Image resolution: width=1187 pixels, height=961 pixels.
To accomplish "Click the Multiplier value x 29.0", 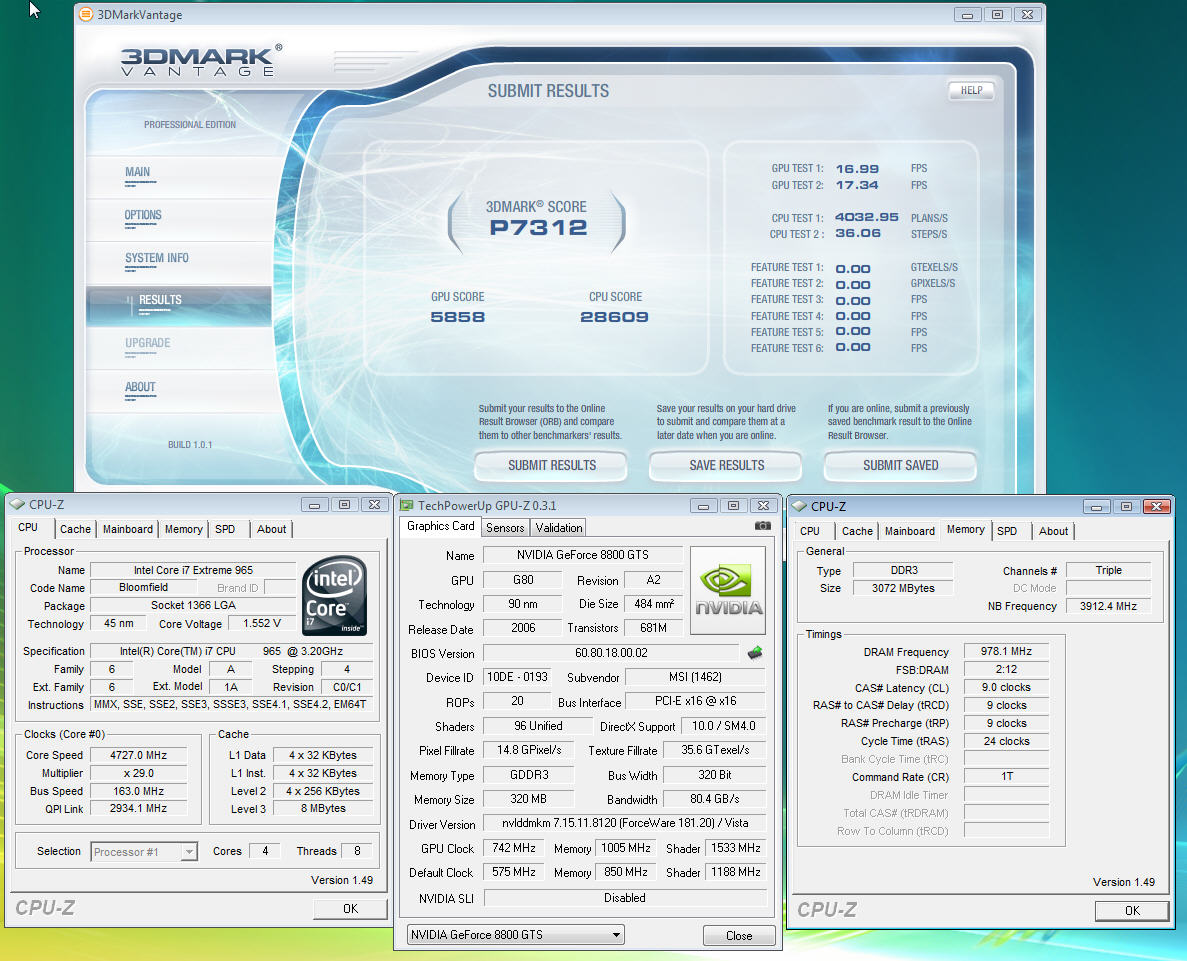I will (139, 773).
